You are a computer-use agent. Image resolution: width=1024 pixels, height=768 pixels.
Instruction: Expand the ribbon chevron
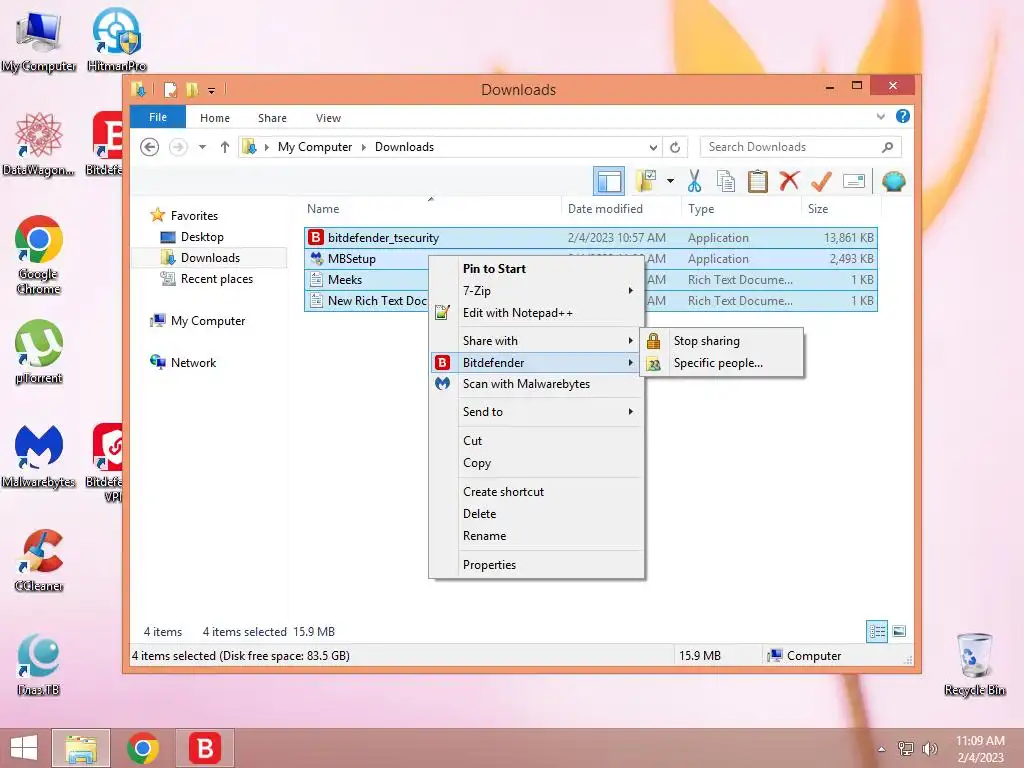pyautogui.click(x=880, y=116)
